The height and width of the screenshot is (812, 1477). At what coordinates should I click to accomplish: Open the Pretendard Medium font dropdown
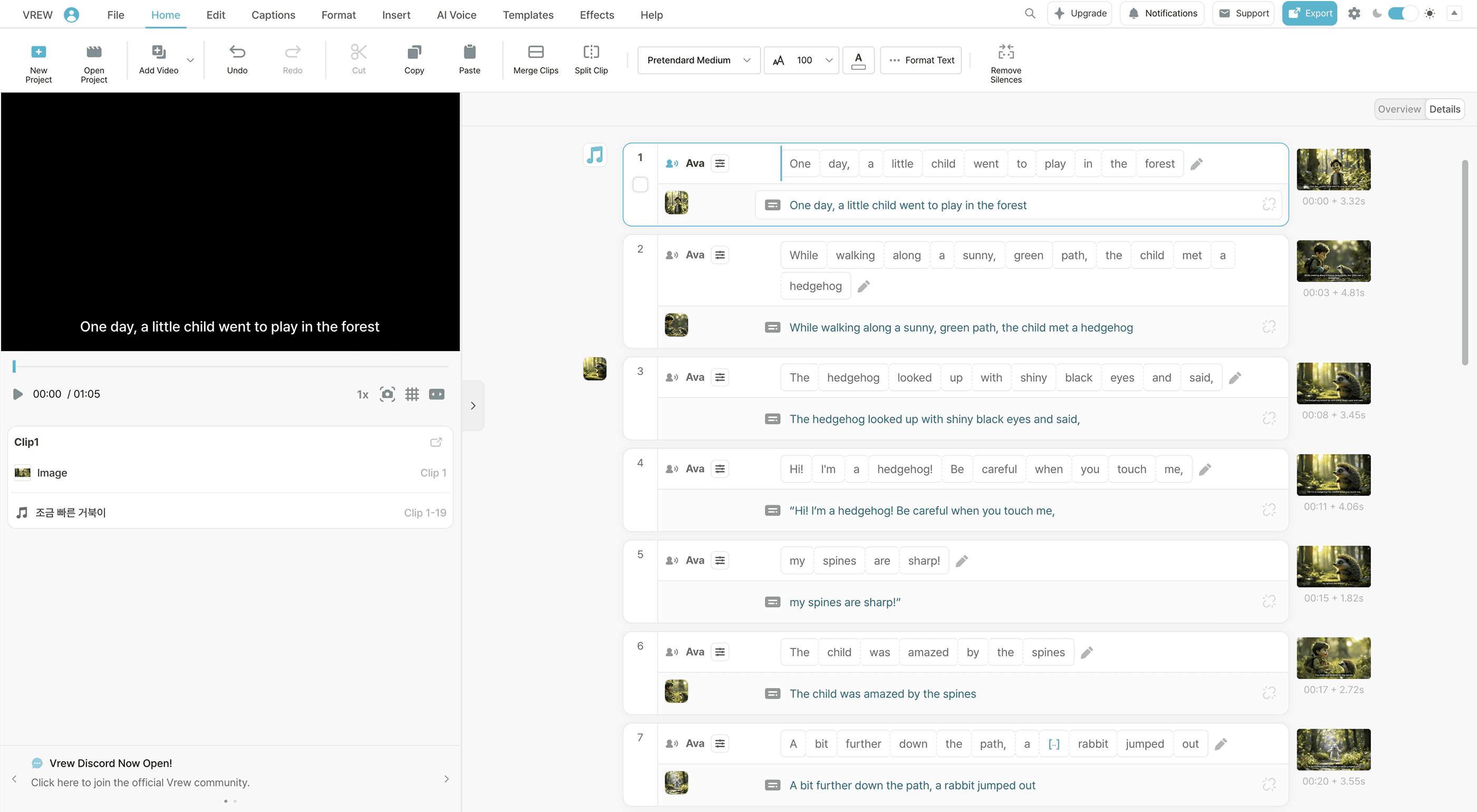click(x=698, y=60)
